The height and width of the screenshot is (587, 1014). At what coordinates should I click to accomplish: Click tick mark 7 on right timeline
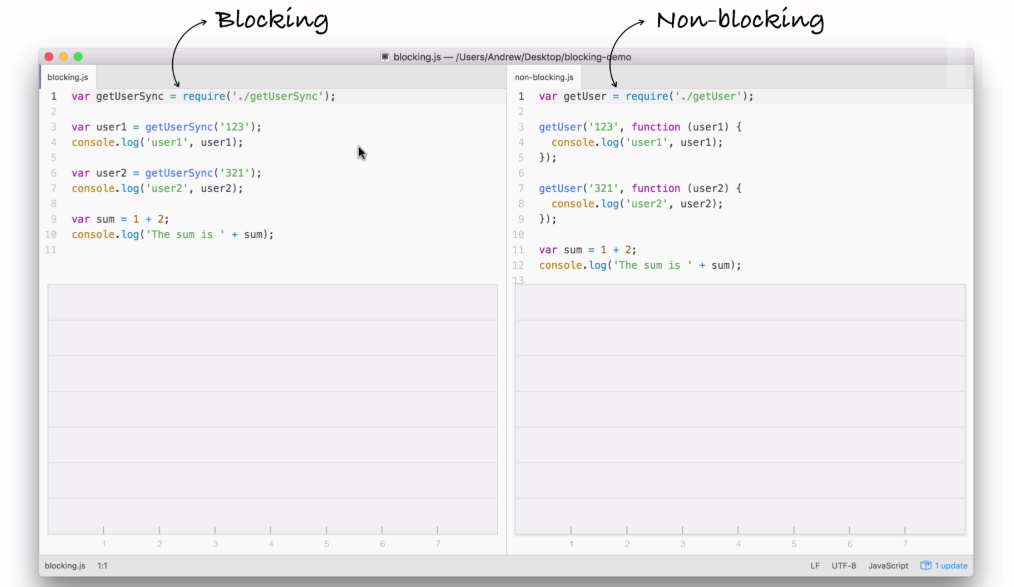pyautogui.click(x=905, y=531)
